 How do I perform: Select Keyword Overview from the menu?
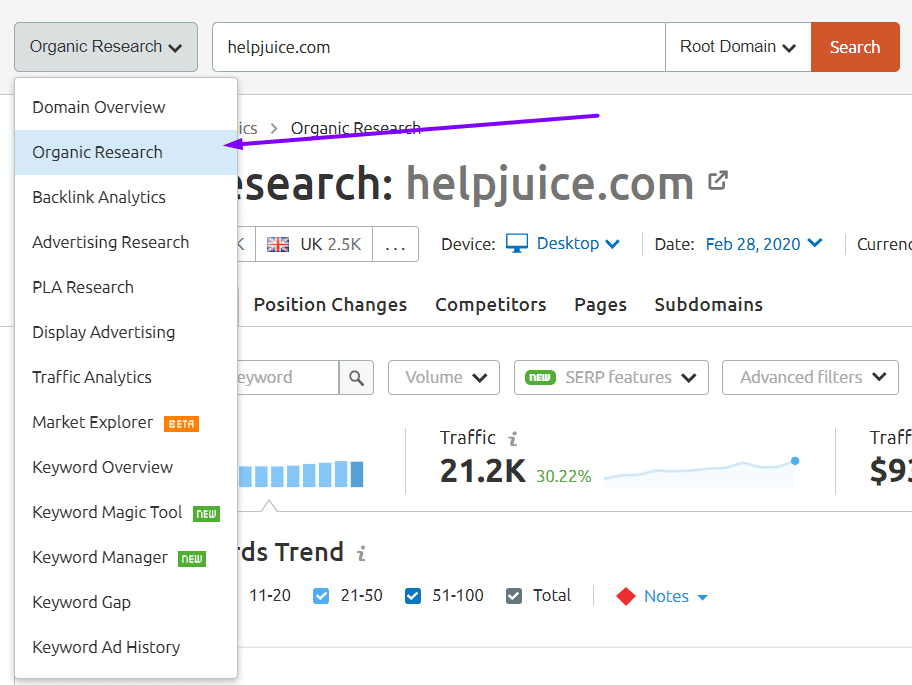tap(126, 468)
